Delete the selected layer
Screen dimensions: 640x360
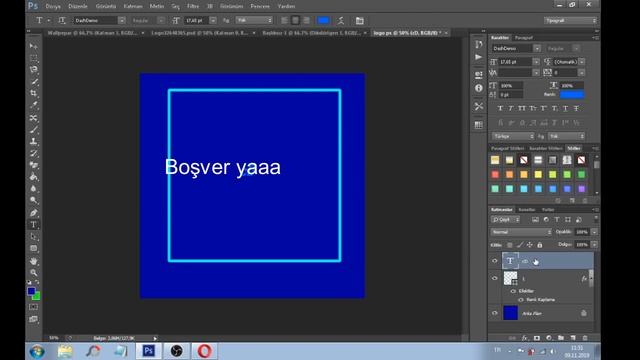[585, 338]
